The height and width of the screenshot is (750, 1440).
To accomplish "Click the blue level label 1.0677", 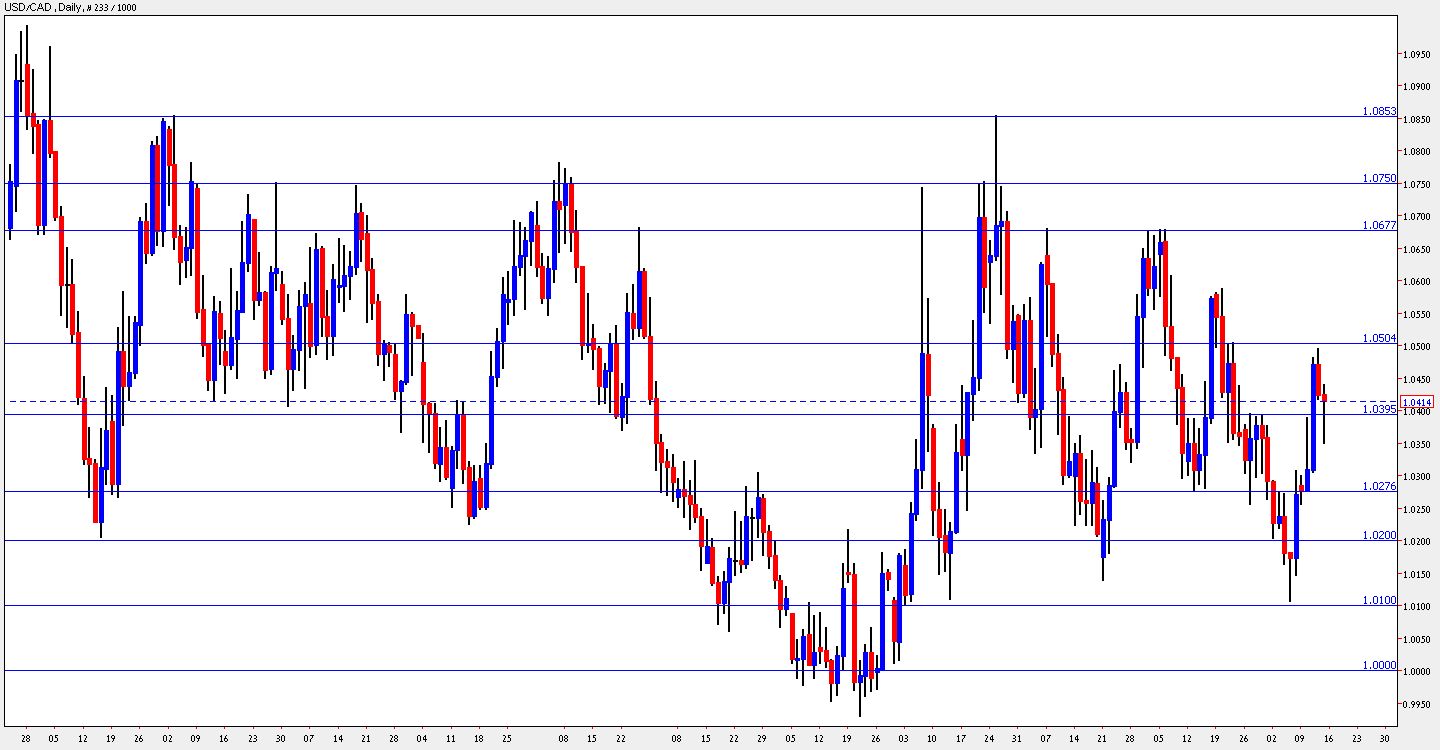I will [x=1379, y=225].
